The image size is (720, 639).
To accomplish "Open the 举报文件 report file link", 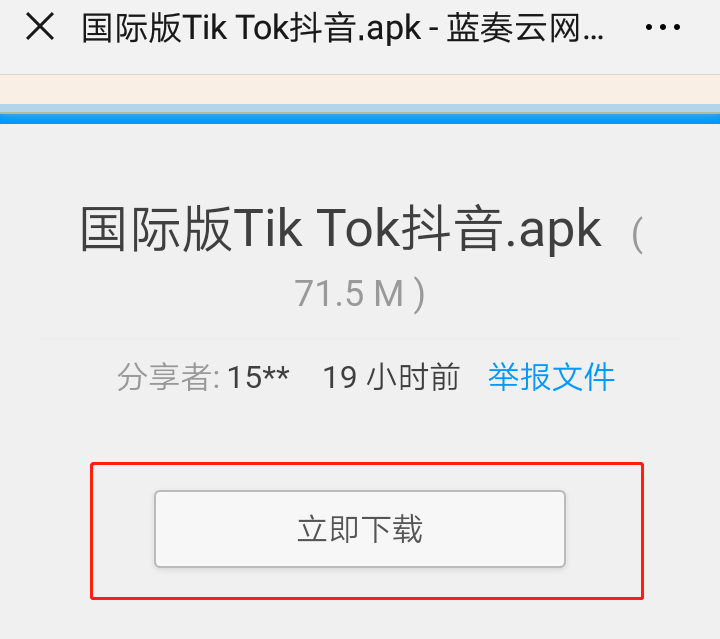I will (x=551, y=377).
